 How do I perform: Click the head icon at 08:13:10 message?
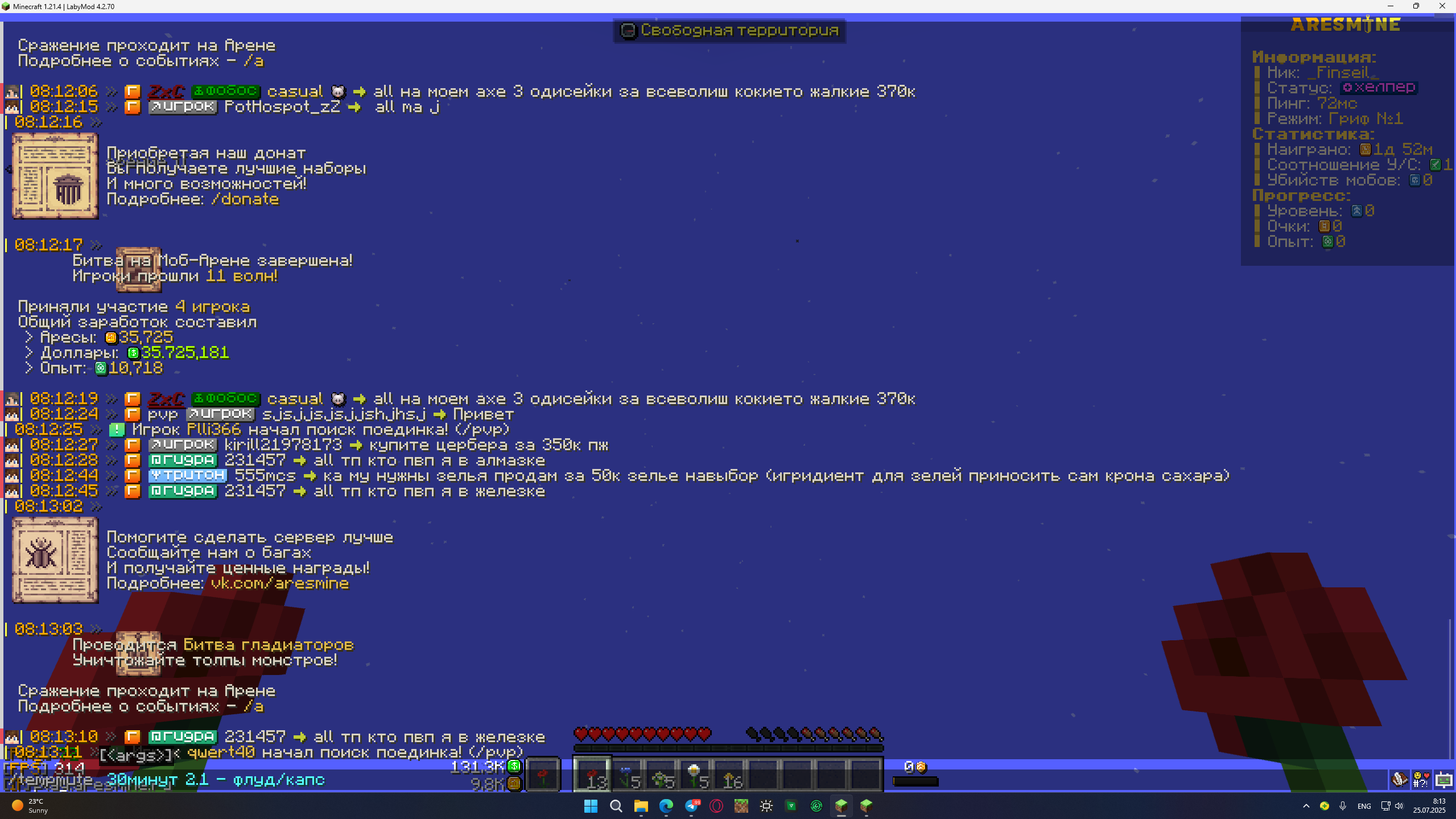point(13,736)
